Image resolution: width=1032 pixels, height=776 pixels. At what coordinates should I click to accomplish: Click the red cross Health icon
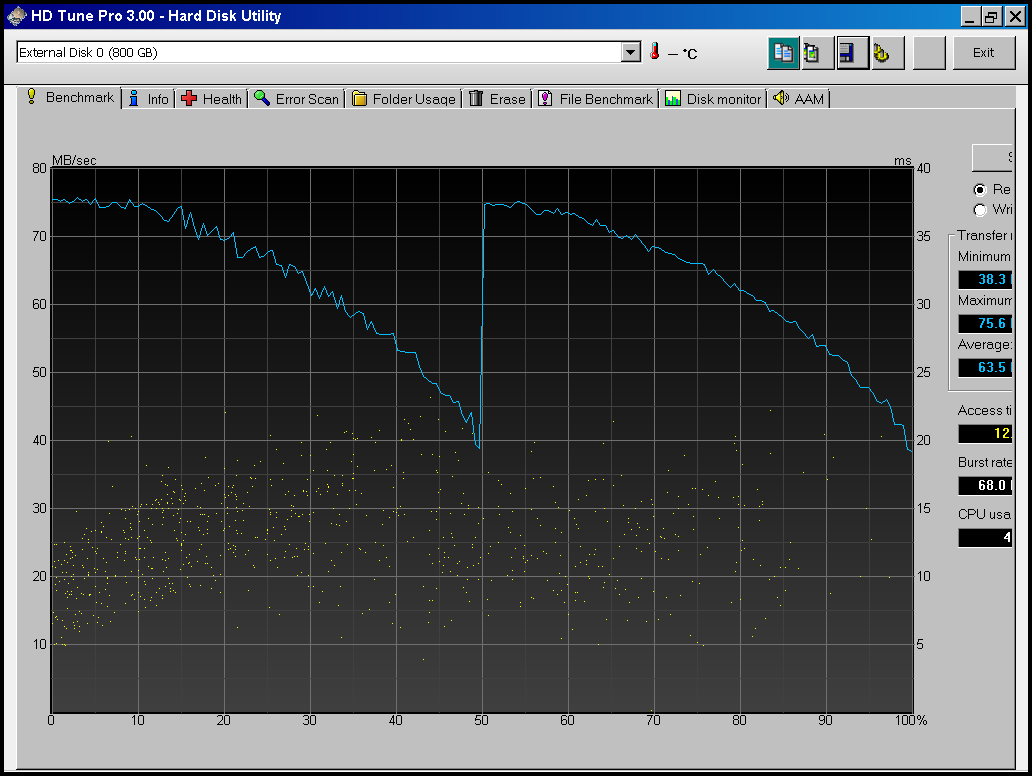(189, 99)
